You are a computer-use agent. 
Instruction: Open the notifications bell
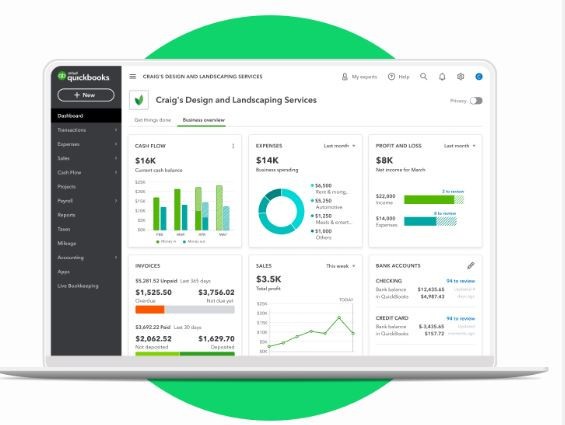tap(442, 76)
